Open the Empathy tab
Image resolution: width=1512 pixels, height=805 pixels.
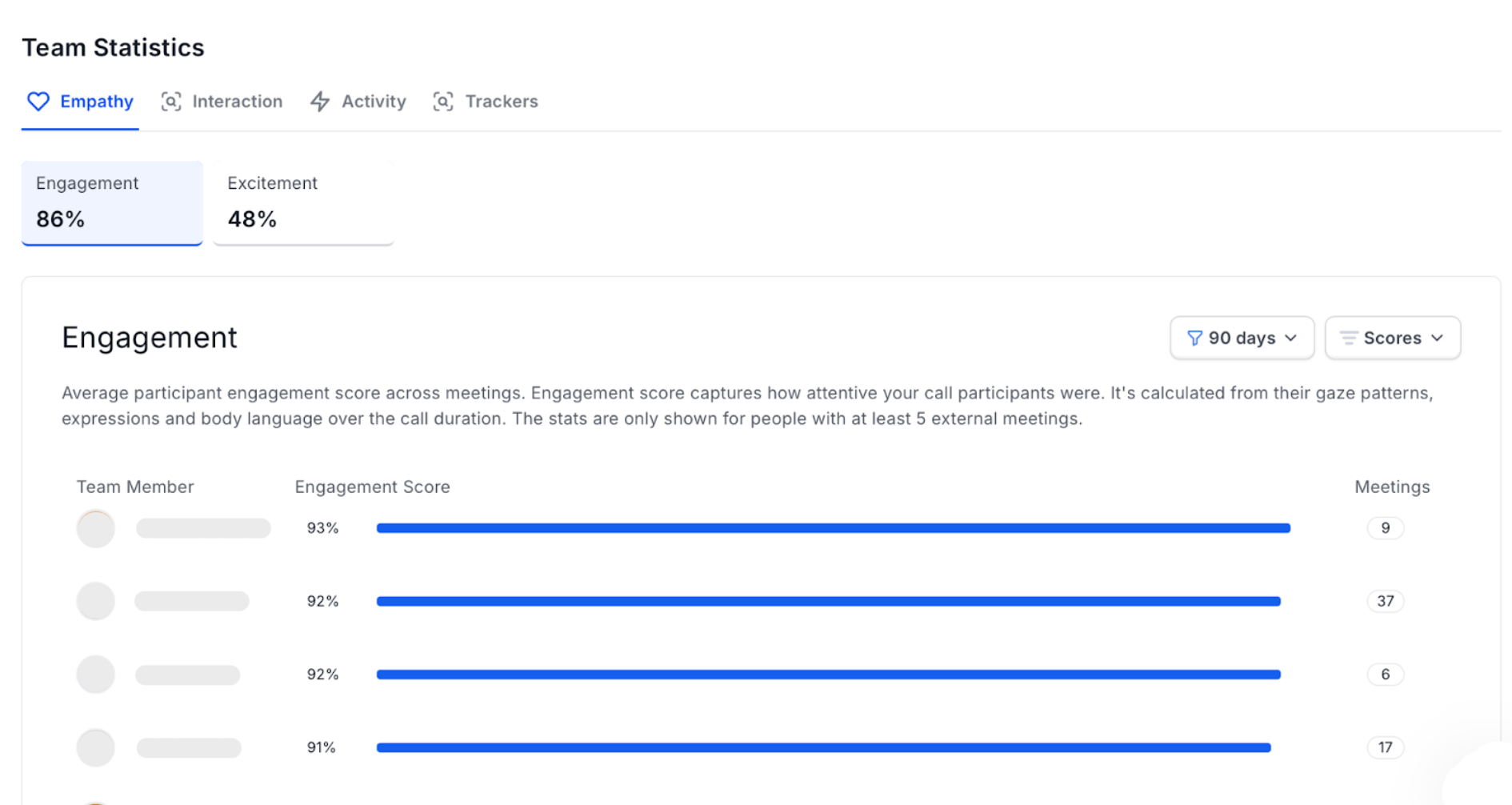(x=80, y=102)
